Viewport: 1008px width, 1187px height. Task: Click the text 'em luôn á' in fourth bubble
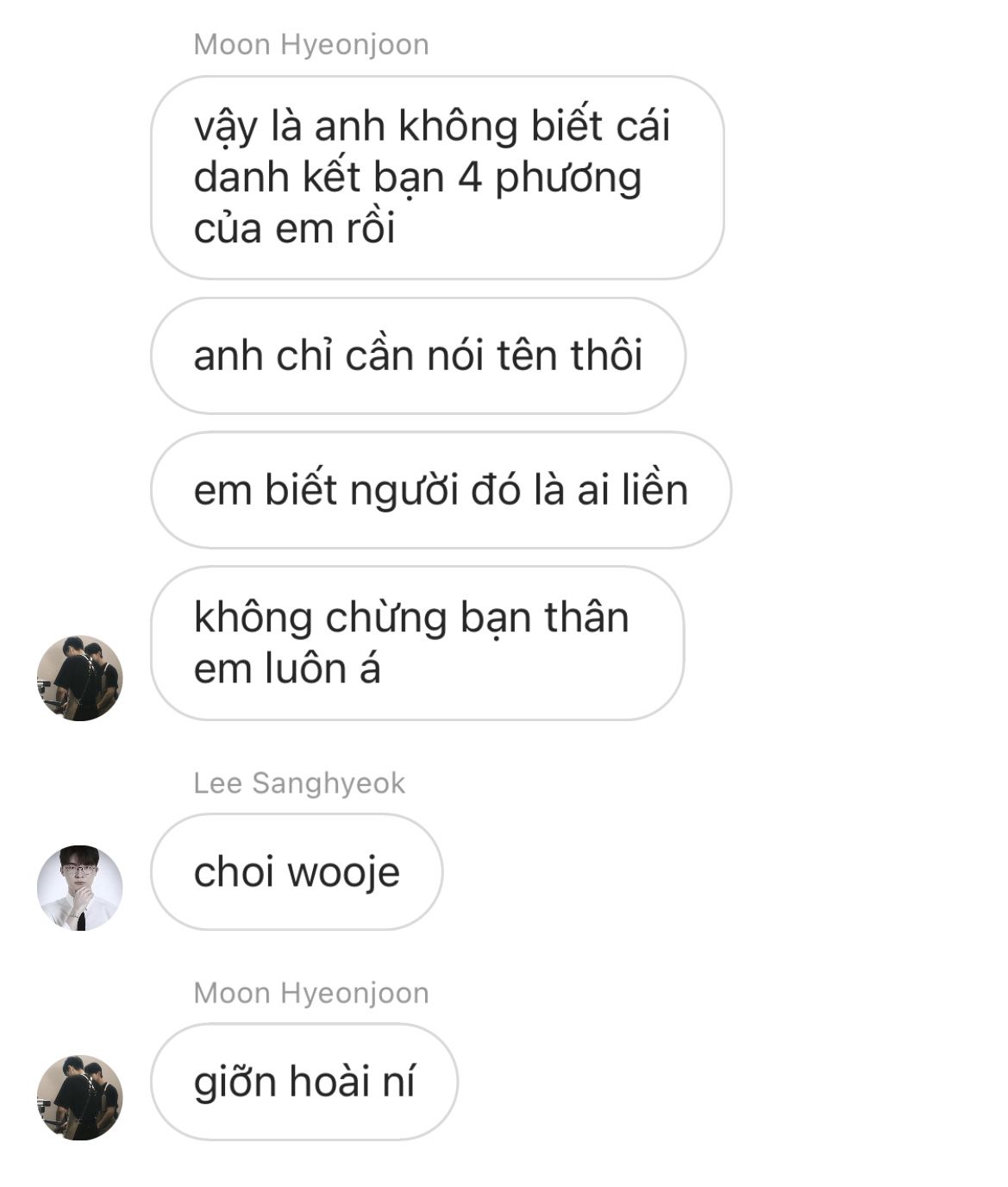(x=287, y=669)
